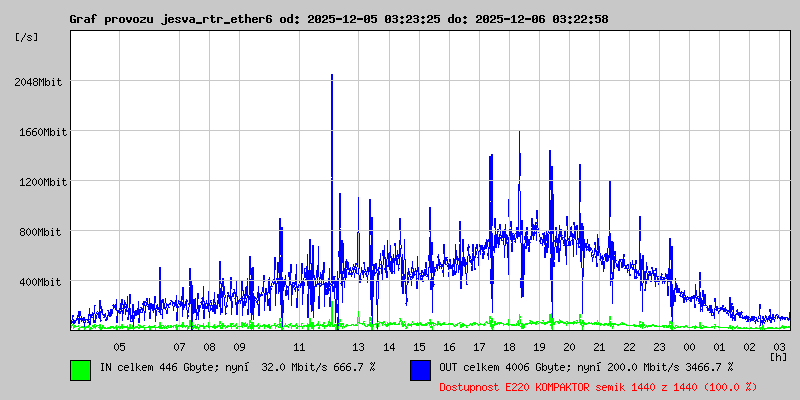Viewport: 800px width, 400px height.
Task: Select the 1660Mbit y-axis label
Action: (x=41, y=132)
